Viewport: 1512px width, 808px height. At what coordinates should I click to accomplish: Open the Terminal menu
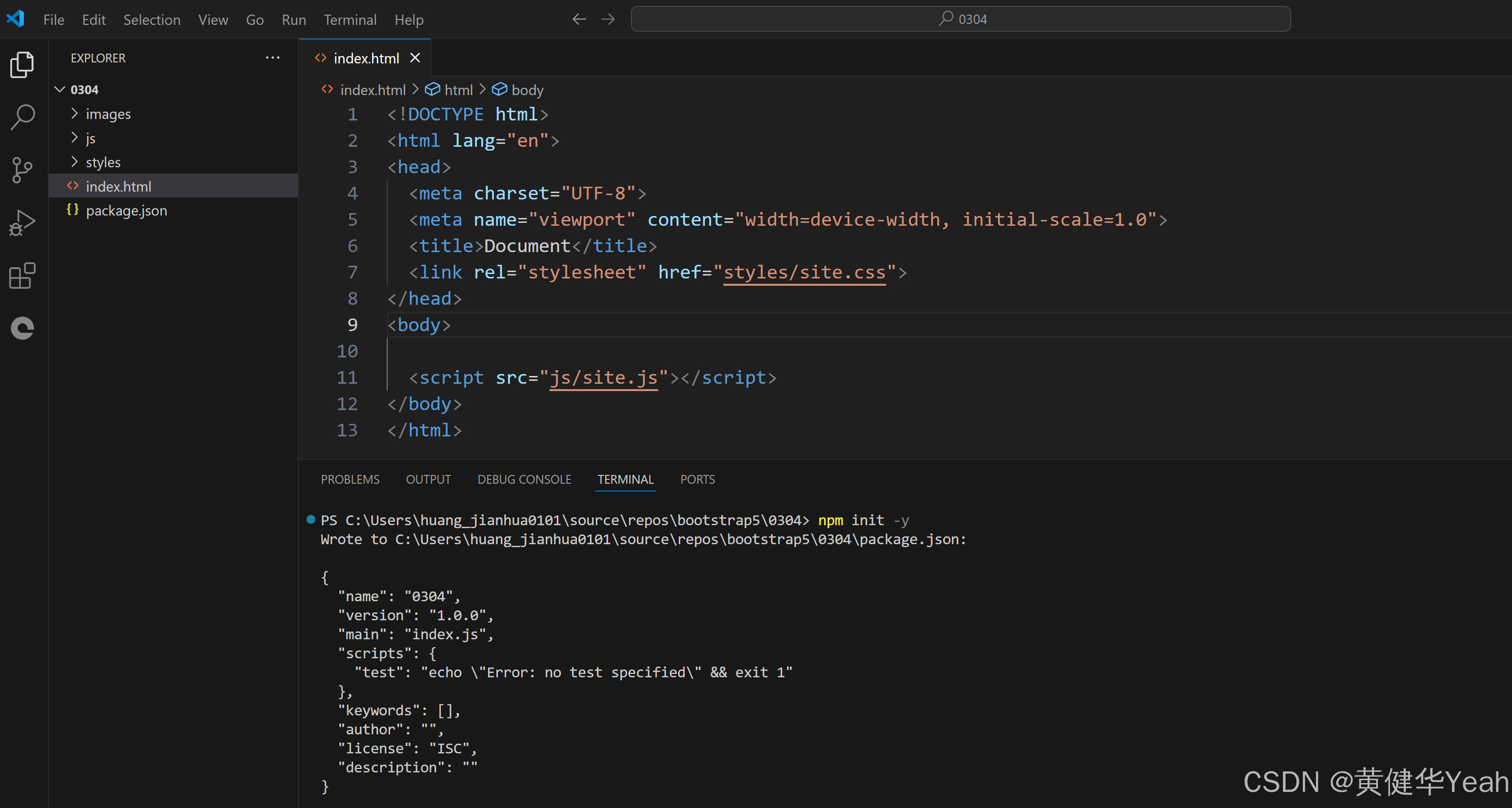[350, 20]
